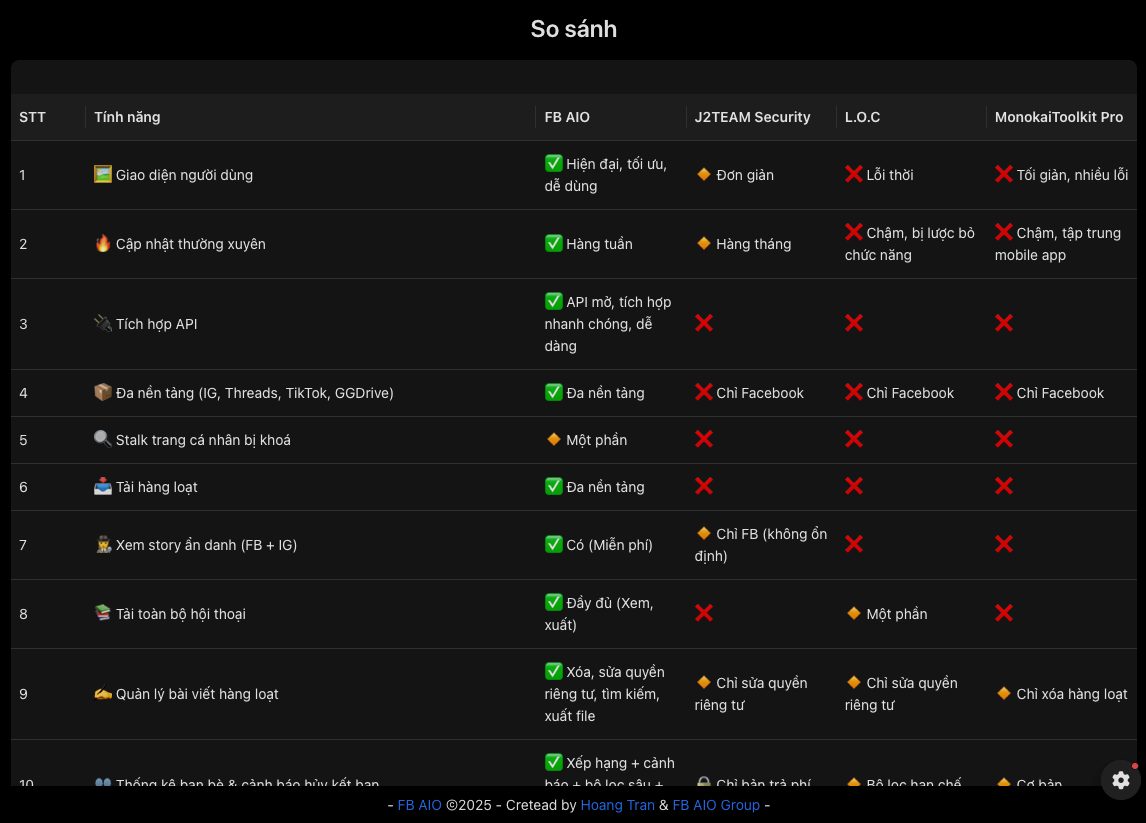
Task: Click the detective icon beside Xem story ẩn danh
Action: [x=103, y=545]
